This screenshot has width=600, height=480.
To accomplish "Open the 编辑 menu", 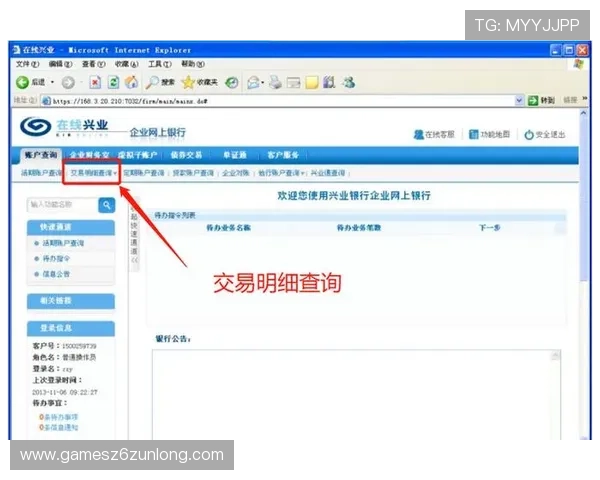I will click(60, 64).
